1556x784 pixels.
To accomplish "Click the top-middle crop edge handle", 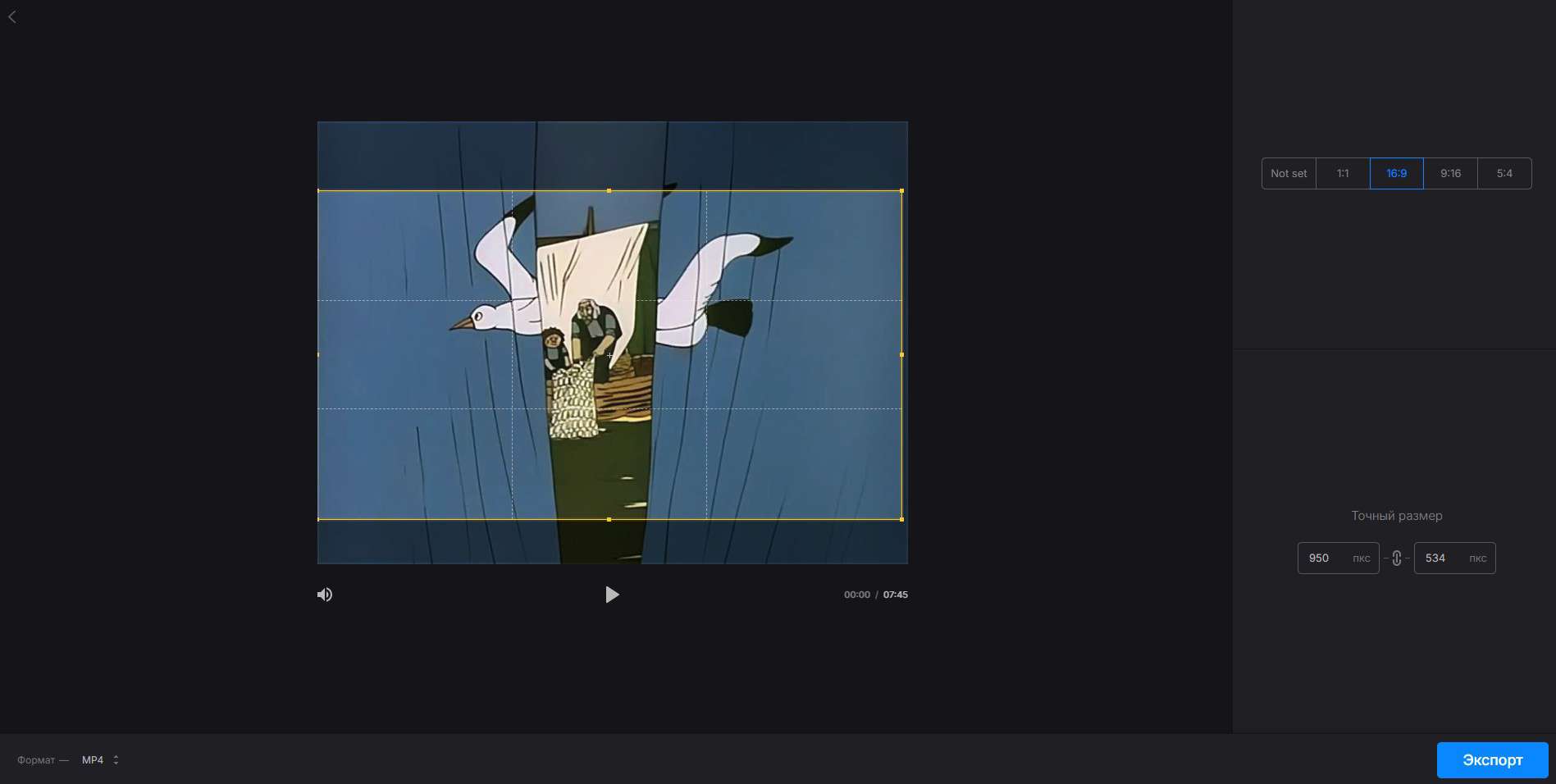I will tap(609, 191).
